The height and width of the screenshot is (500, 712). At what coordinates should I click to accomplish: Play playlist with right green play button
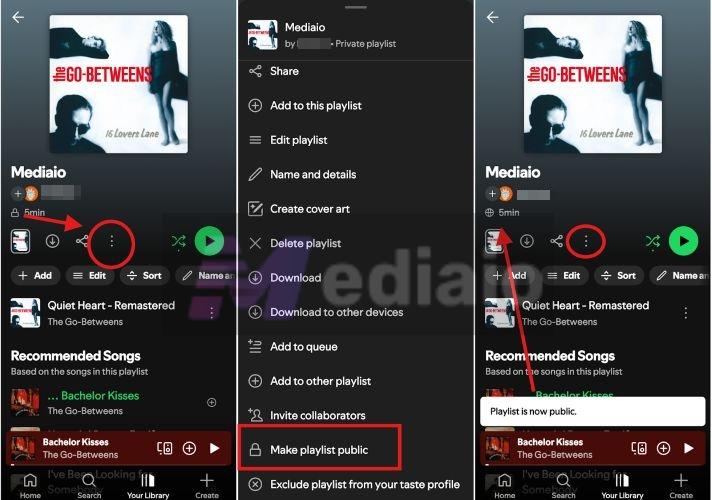point(683,241)
